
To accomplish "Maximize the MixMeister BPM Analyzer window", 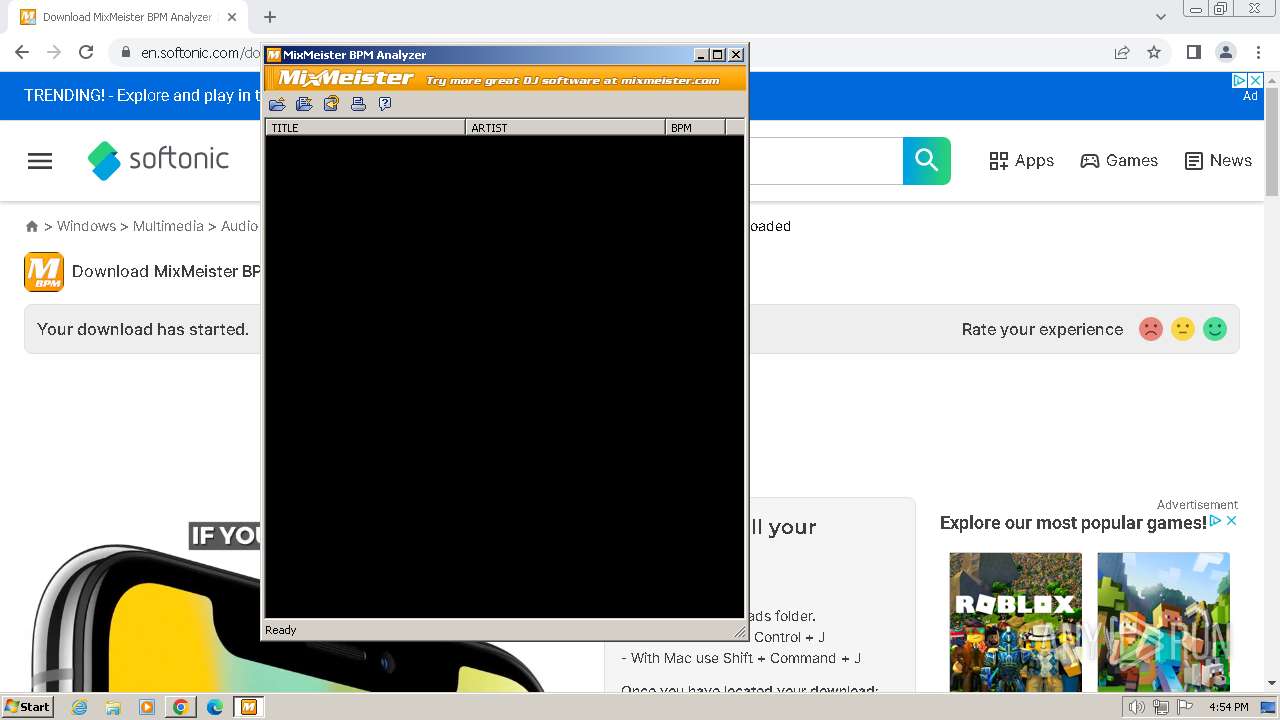I will click(x=718, y=55).
